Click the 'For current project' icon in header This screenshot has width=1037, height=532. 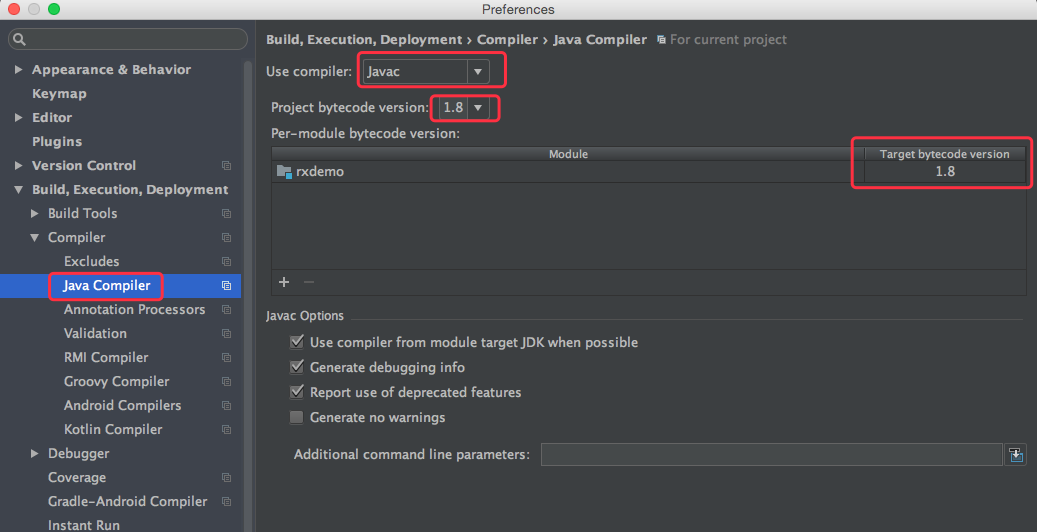661,40
